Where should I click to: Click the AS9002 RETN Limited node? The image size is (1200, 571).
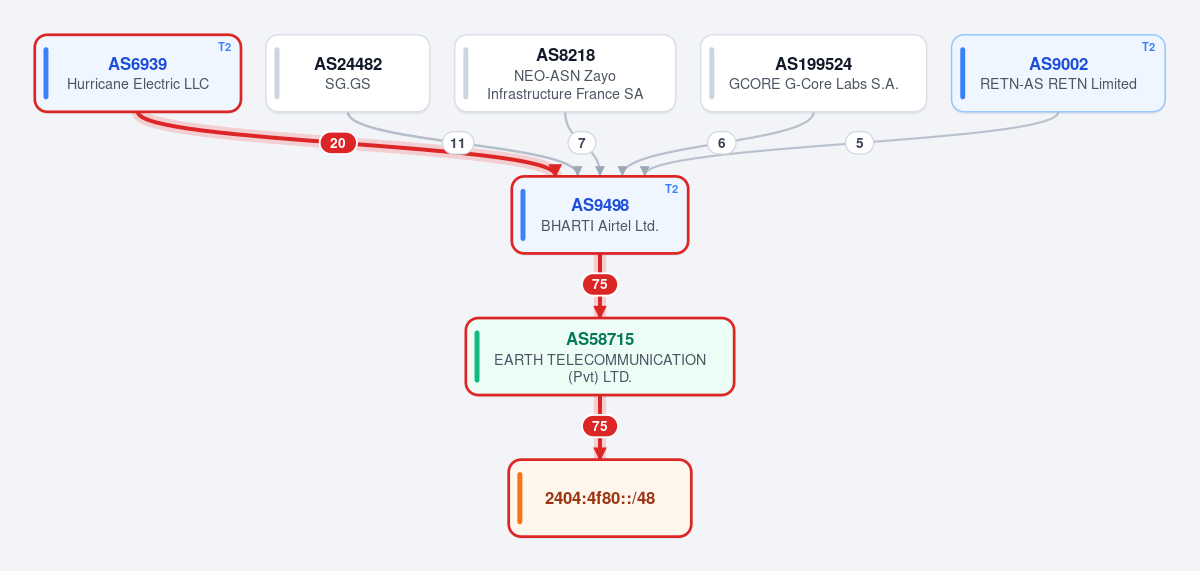click(x=1058, y=73)
